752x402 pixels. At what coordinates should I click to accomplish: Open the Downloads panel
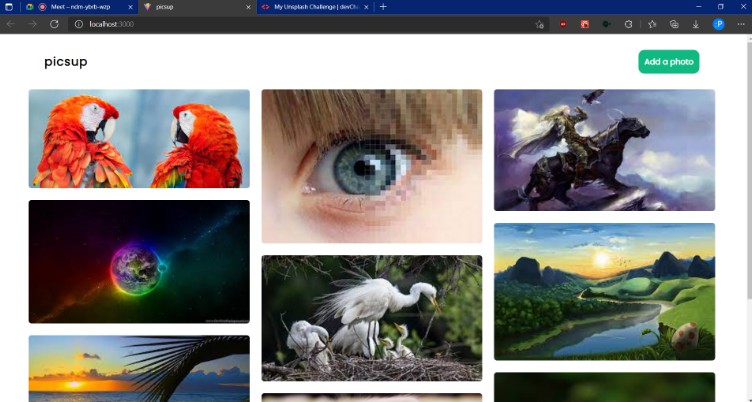coord(695,24)
